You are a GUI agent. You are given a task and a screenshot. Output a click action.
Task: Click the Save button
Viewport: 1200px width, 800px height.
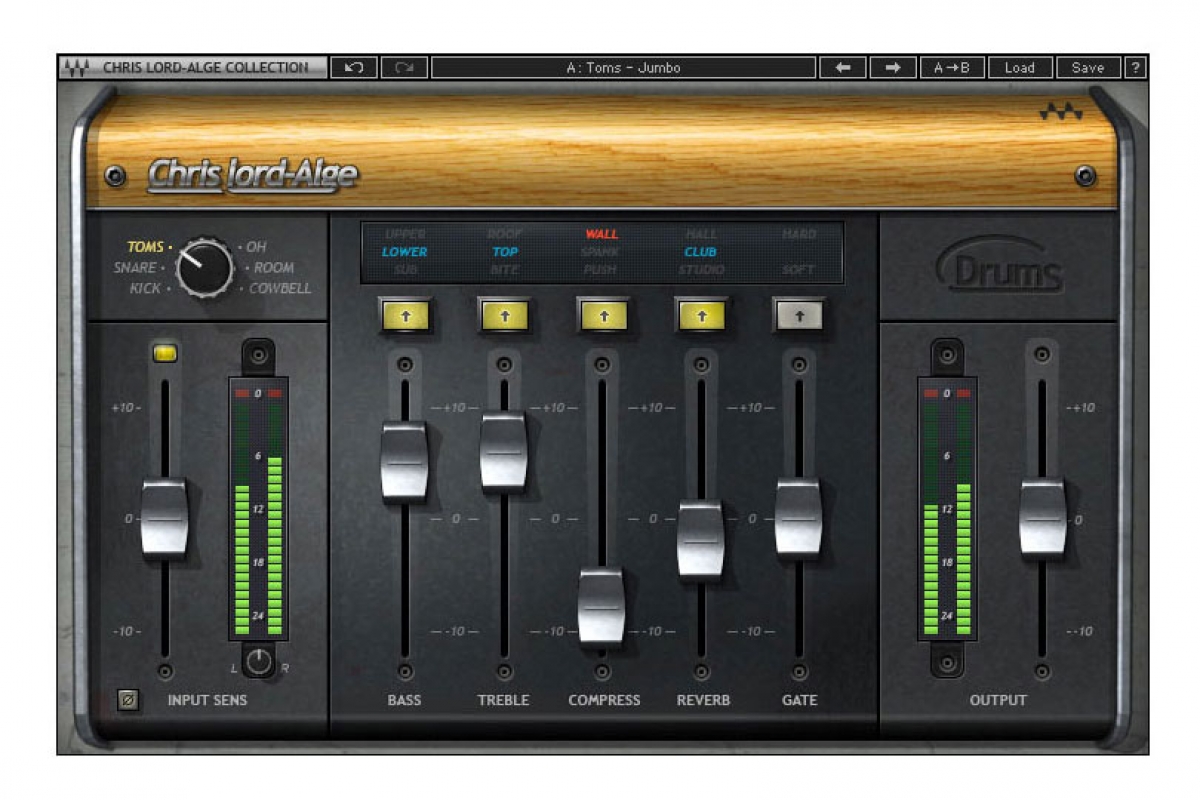click(1088, 67)
